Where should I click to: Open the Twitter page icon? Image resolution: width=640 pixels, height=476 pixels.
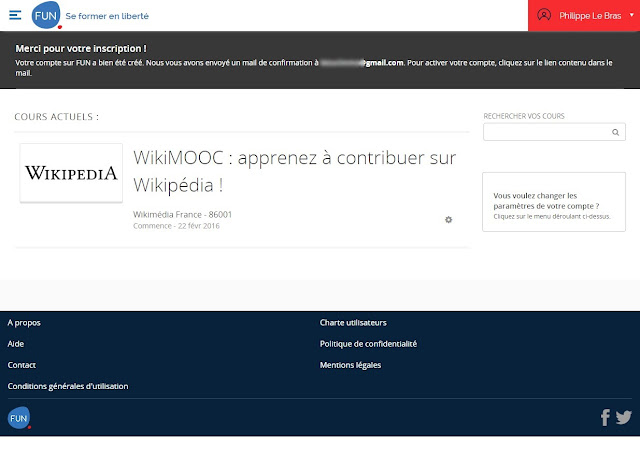click(x=624, y=418)
